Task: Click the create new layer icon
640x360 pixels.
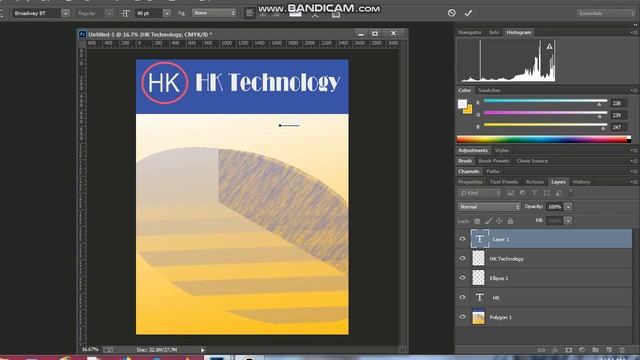Action: point(609,350)
